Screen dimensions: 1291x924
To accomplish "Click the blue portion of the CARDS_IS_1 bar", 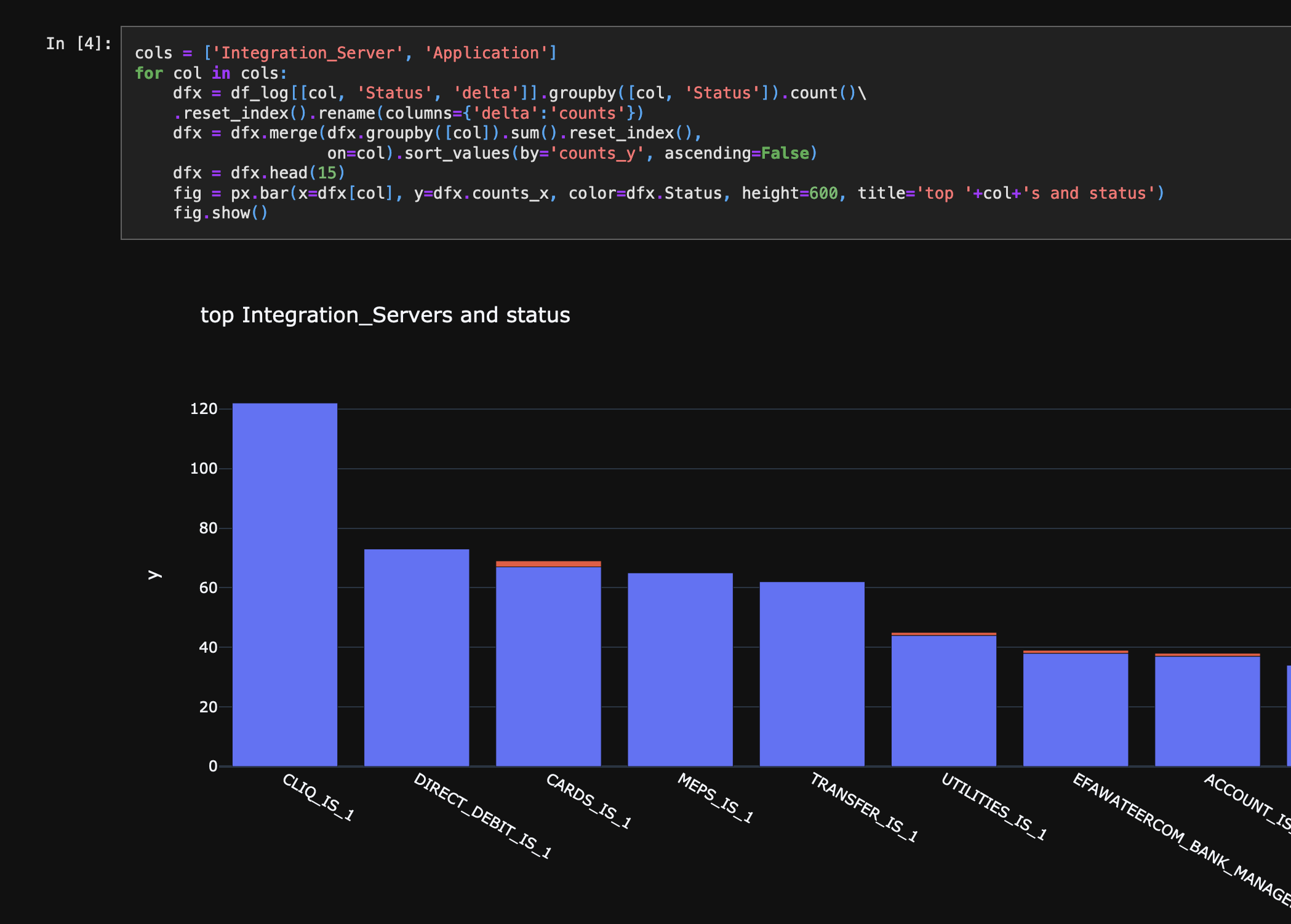I will 548,666.
